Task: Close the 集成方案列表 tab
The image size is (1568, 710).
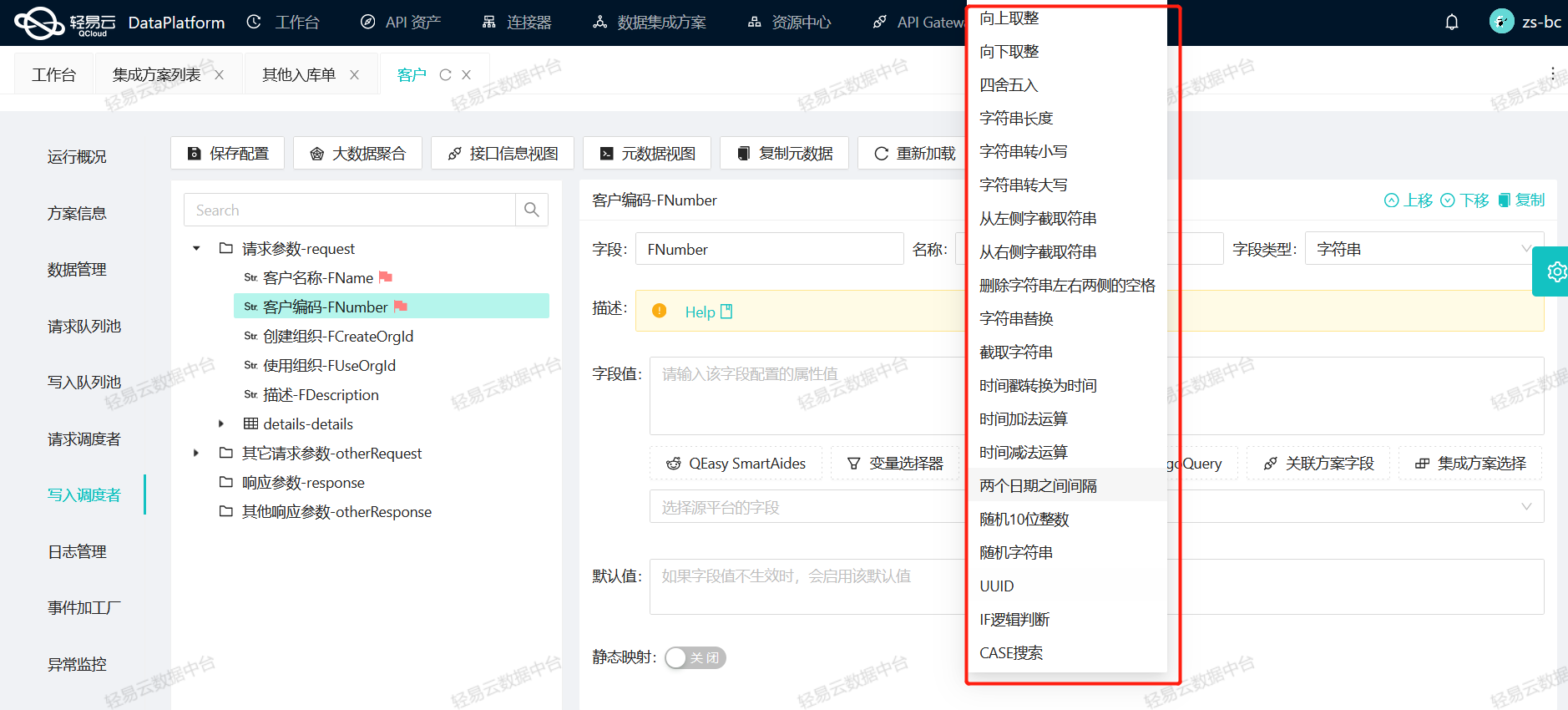Action: tap(219, 75)
